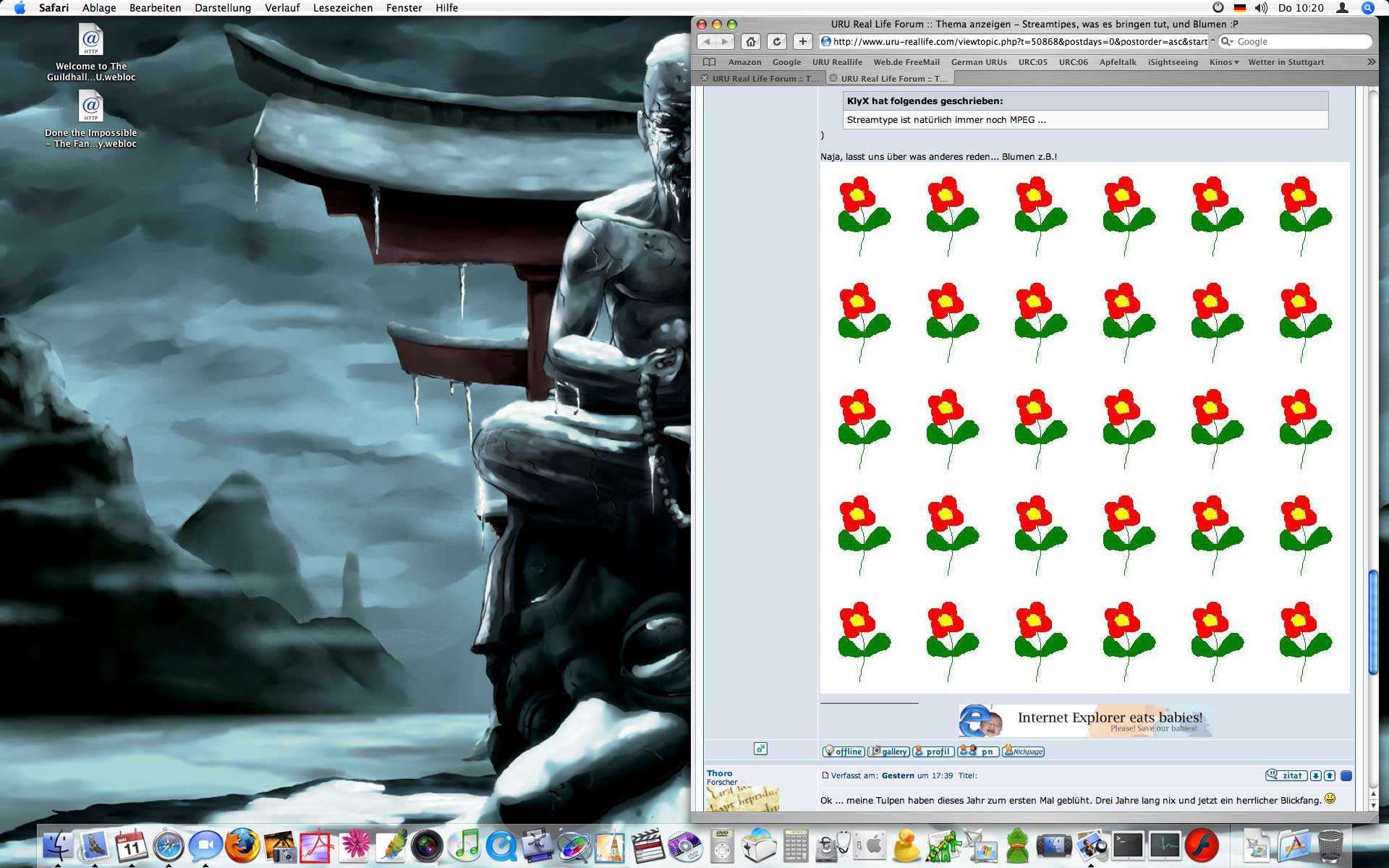Click Safari's home button

click(751, 42)
